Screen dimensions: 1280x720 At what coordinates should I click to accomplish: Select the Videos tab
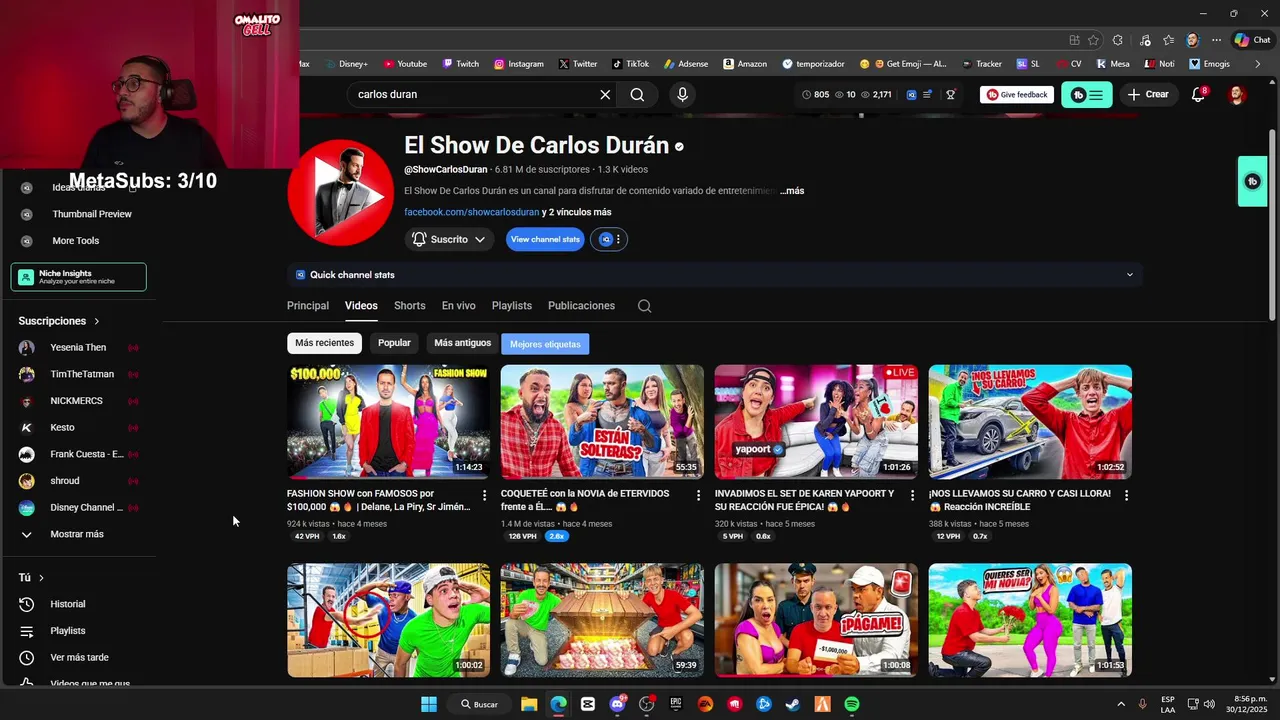pyautogui.click(x=361, y=306)
